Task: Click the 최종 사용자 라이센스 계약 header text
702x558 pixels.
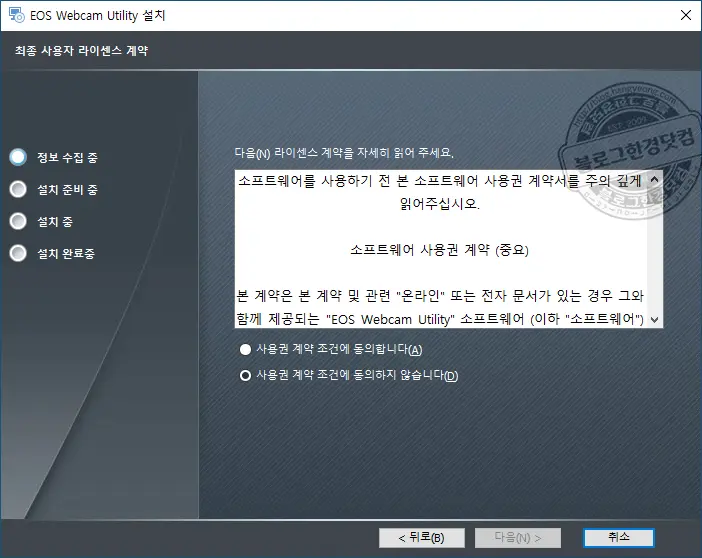Action: [81, 51]
